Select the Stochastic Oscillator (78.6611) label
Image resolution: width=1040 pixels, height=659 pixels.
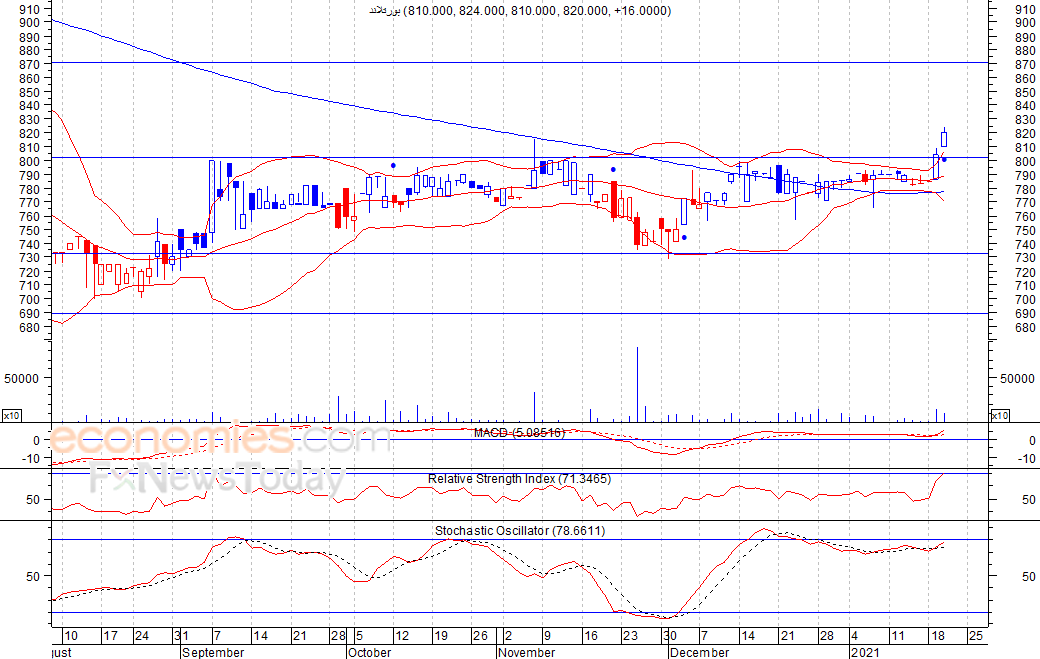pos(520,530)
